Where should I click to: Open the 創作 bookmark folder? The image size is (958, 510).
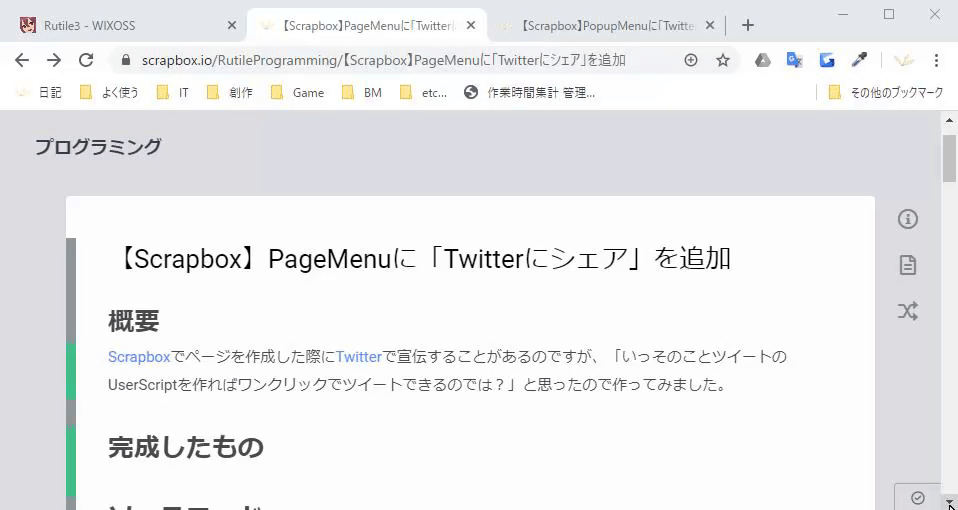point(230,93)
